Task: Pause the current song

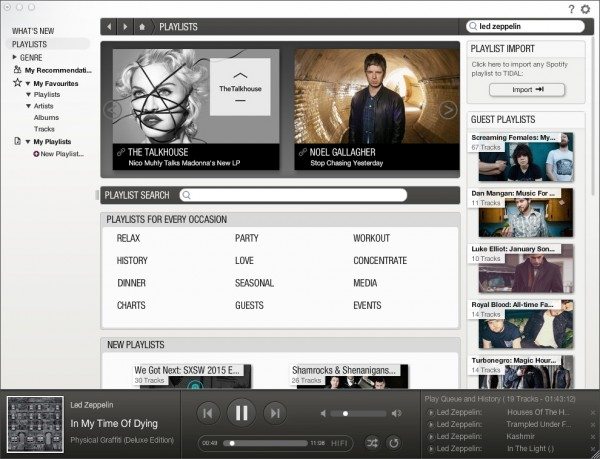Action: [241, 413]
